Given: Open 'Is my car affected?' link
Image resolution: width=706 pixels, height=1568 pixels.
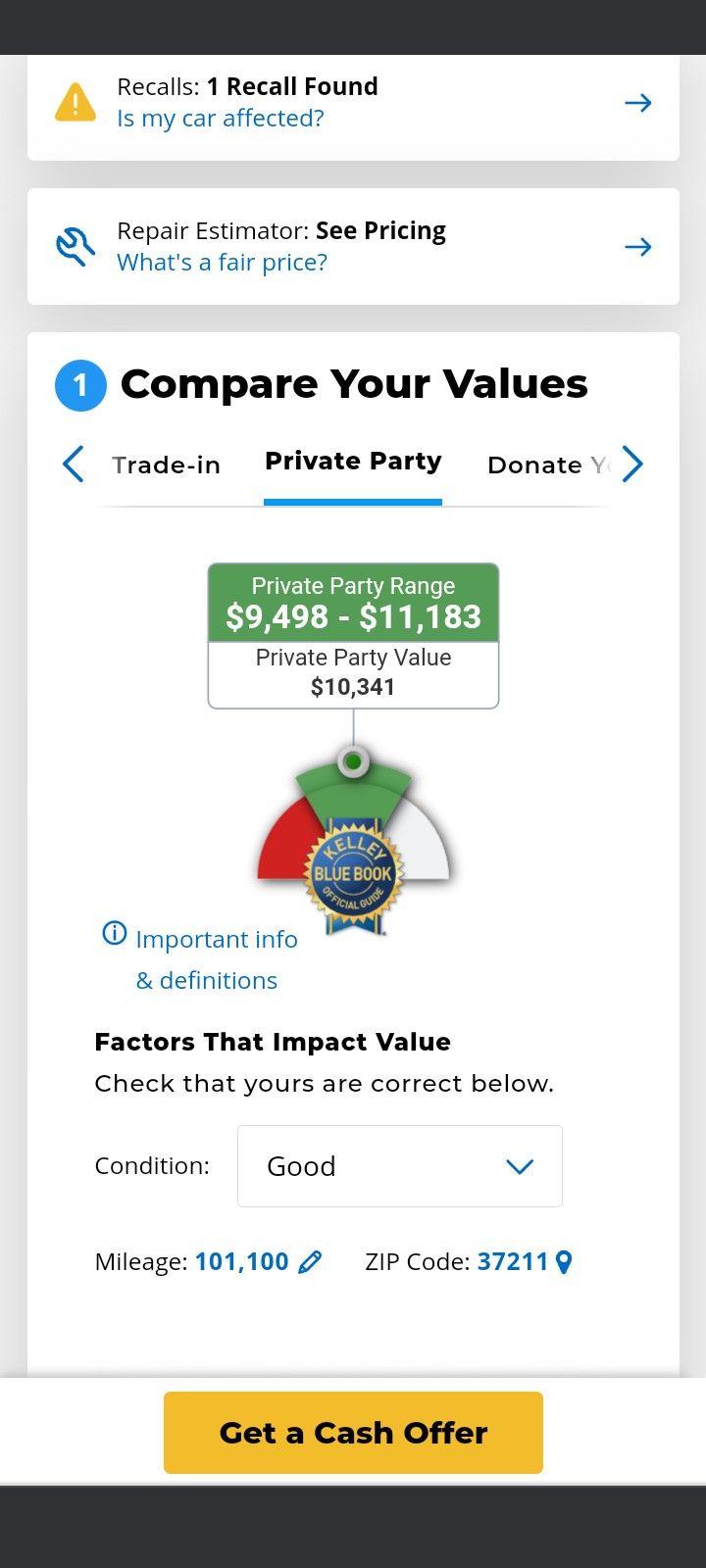Looking at the screenshot, I should 221,119.
